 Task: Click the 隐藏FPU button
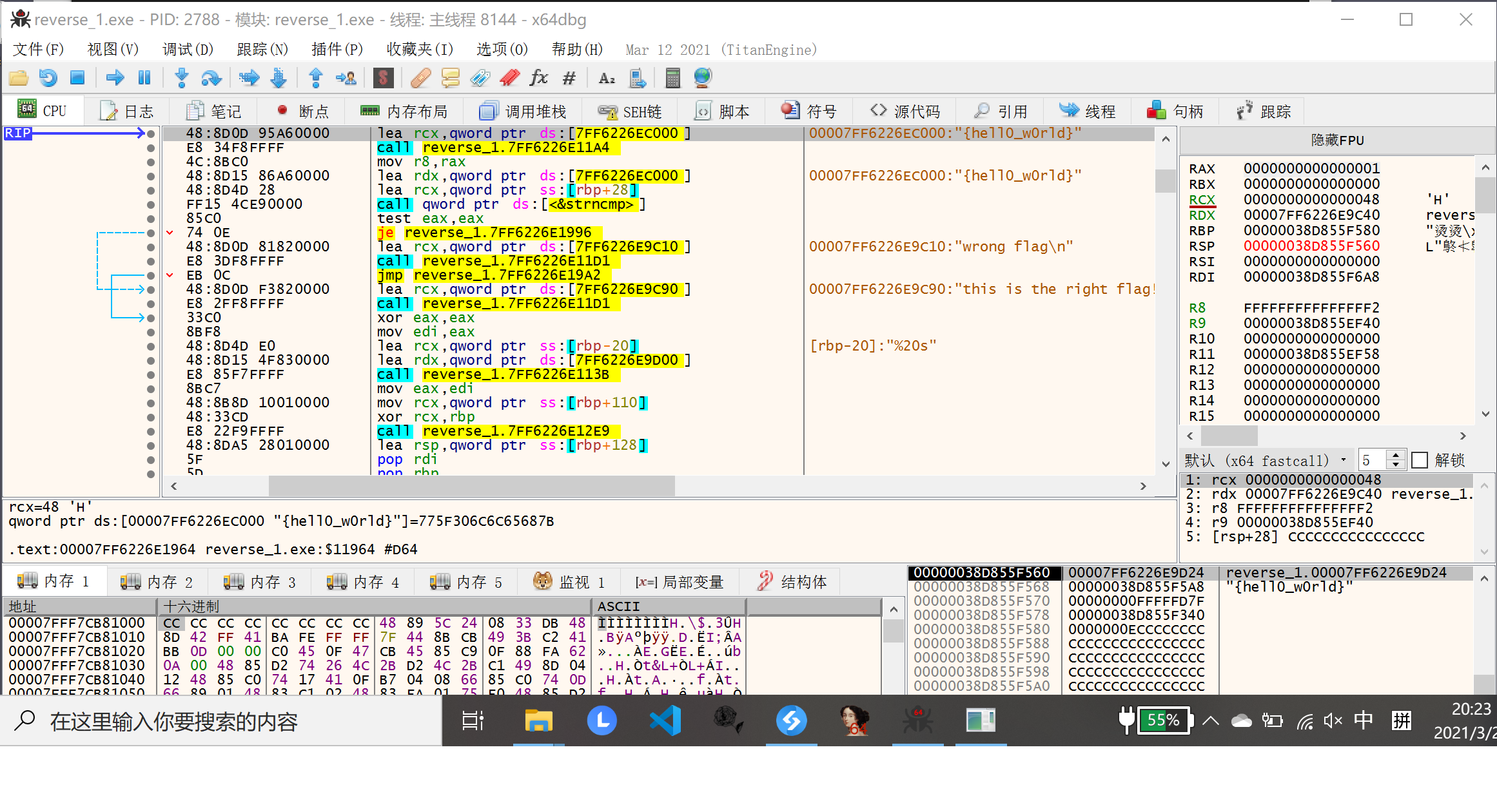pyautogui.click(x=1337, y=140)
